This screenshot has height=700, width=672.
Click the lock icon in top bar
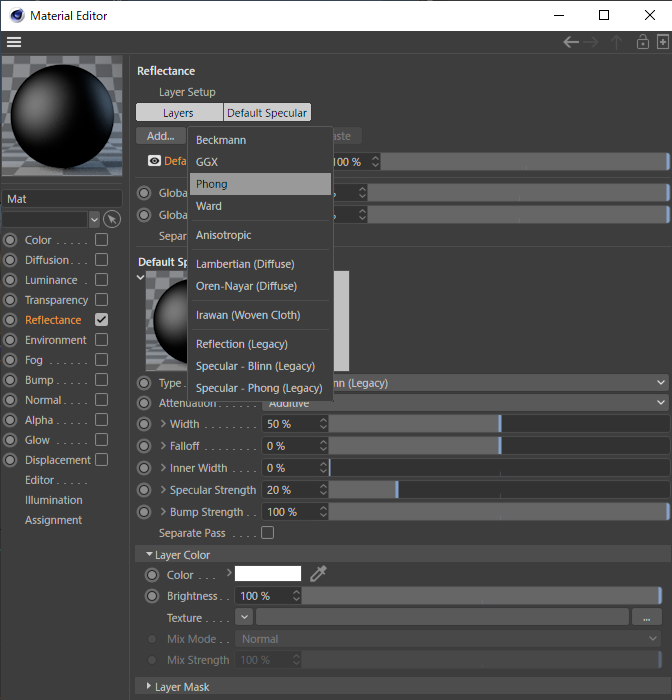pos(644,42)
